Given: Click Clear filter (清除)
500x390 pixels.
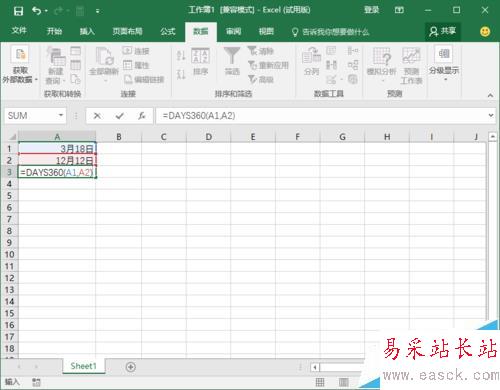Looking at the screenshot, I should pos(261,51).
